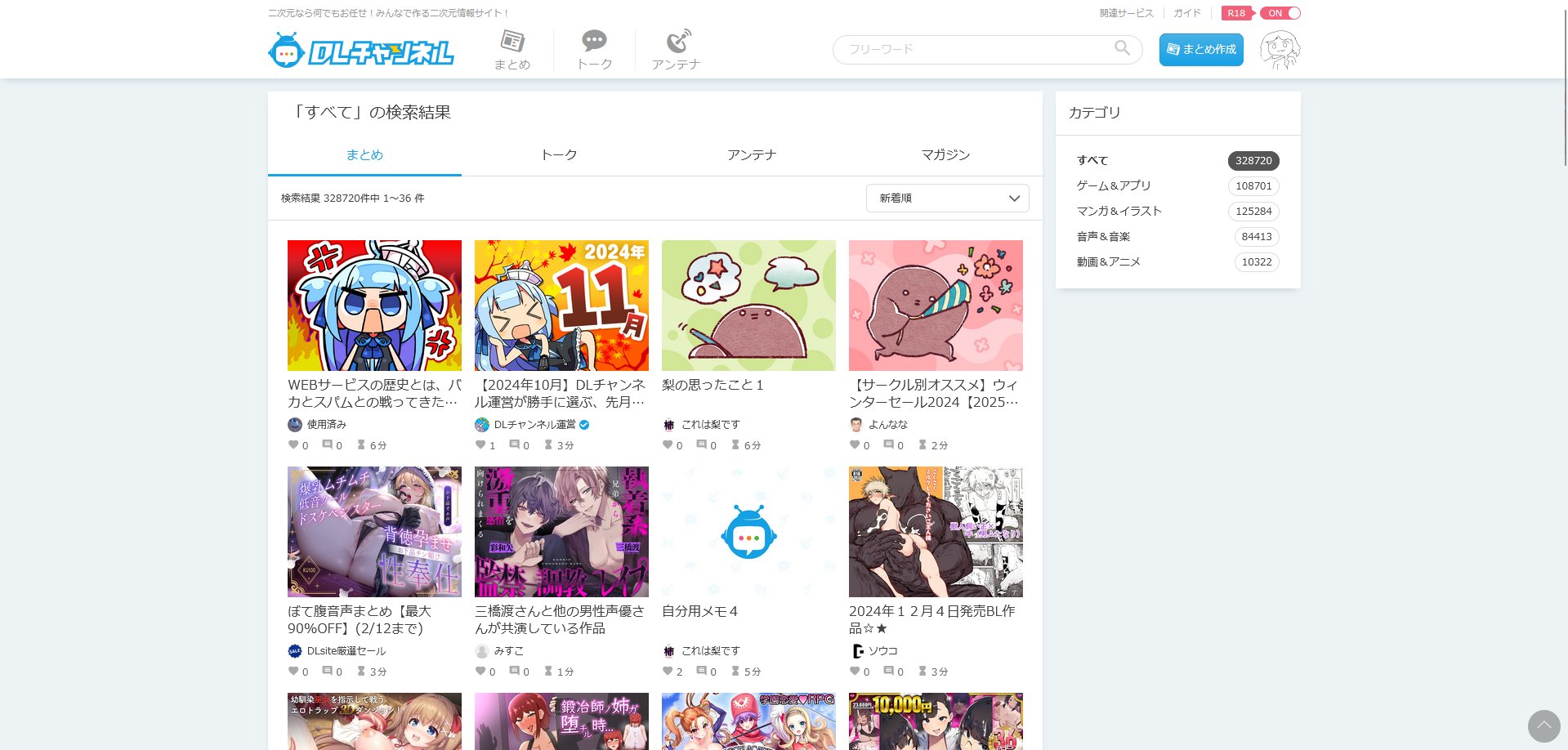Switch to the トーク results tab
Image resolution: width=1568 pixels, height=750 pixels.
(559, 155)
